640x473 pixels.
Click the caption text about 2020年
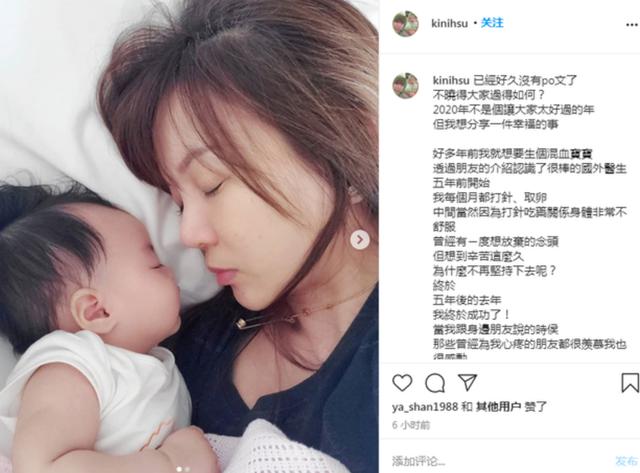(x=513, y=110)
